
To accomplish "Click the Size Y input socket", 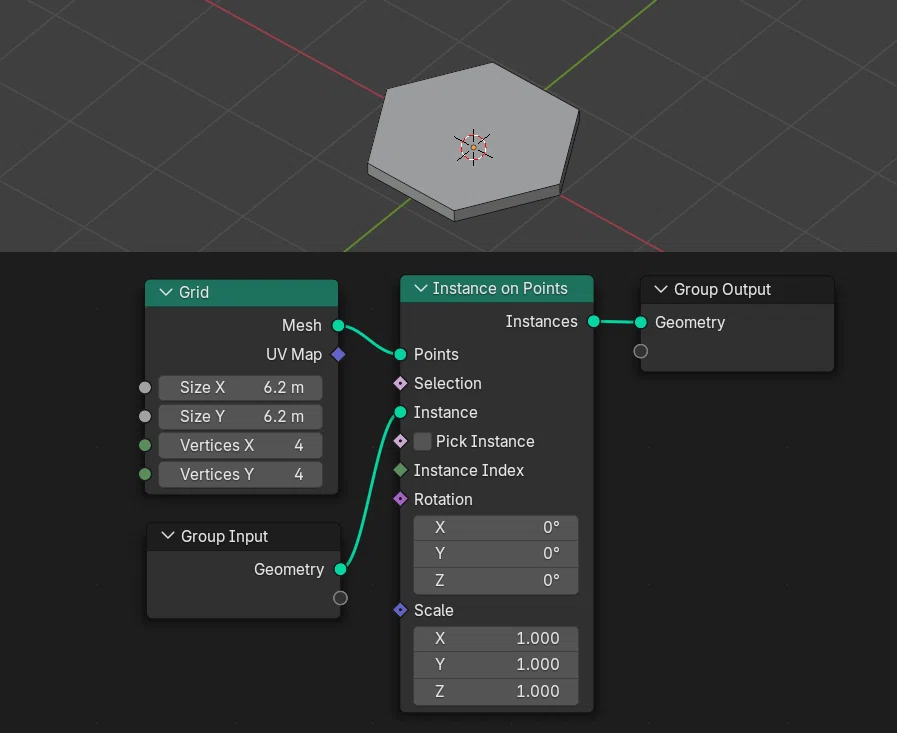I will 145,417.
